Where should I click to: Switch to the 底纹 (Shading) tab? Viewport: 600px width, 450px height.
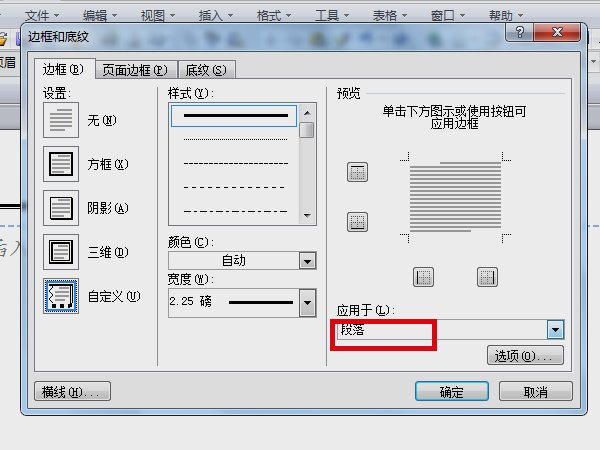[206, 70]
